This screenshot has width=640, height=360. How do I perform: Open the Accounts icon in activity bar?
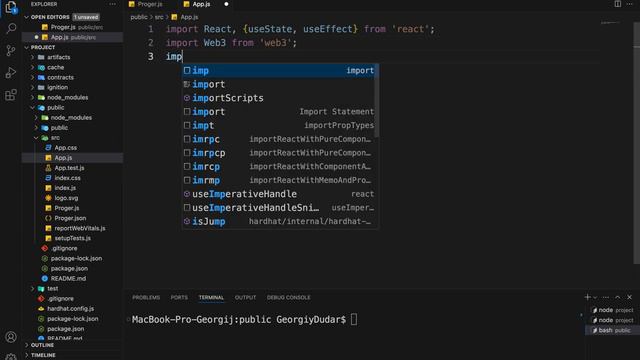point(11,337)
